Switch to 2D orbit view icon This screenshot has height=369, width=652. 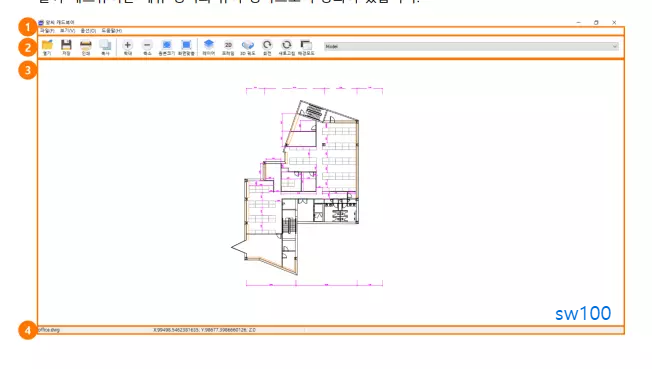pyautogui.click(x=228, y=47)
